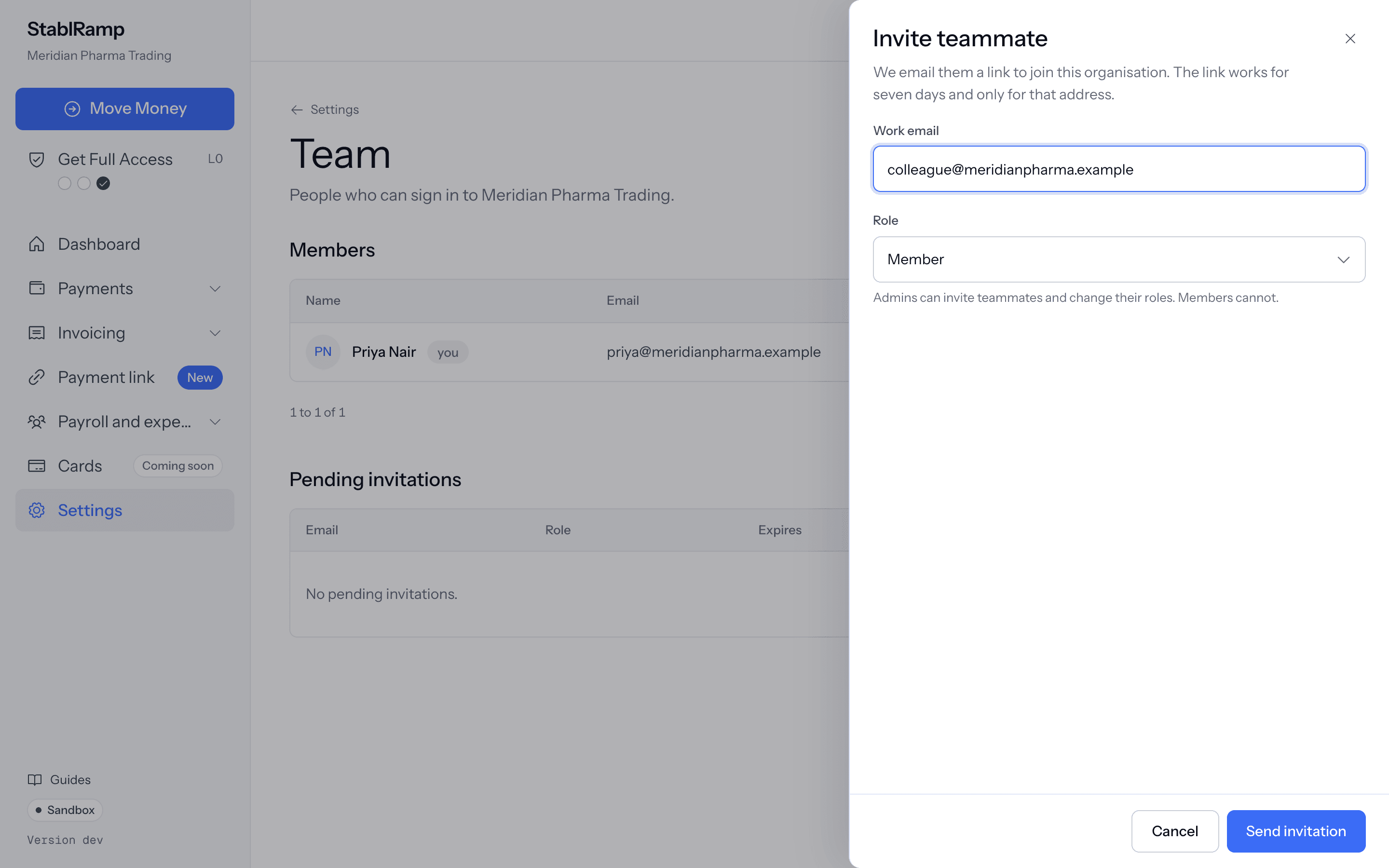Viewport: 1389px width, 868px height.
Task: Click the Cards credit card icon
Action: tap(37, 465)
